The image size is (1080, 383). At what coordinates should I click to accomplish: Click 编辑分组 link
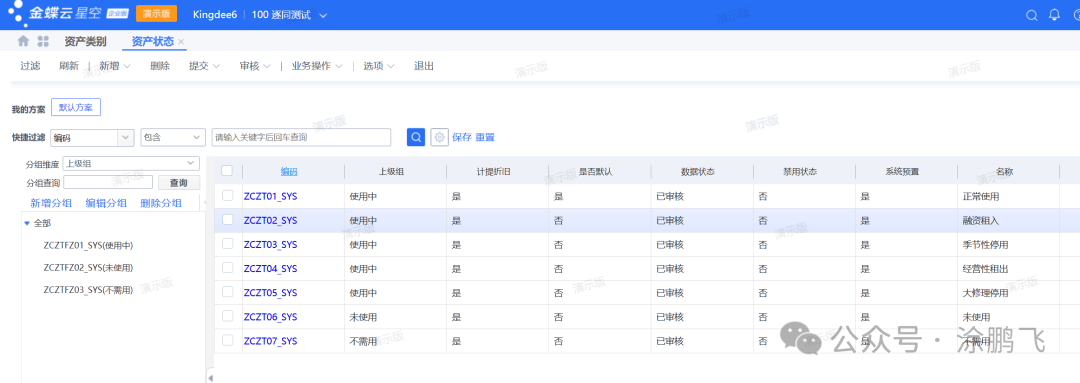(106, 203)
